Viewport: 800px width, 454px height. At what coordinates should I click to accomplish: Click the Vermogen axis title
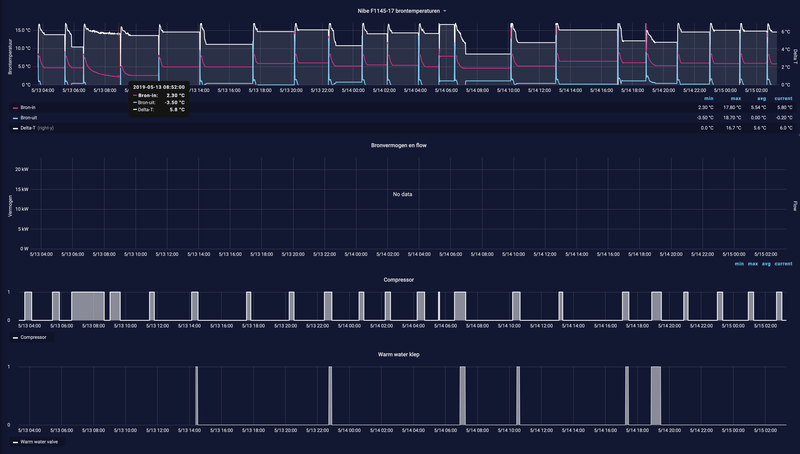point(10,206)
